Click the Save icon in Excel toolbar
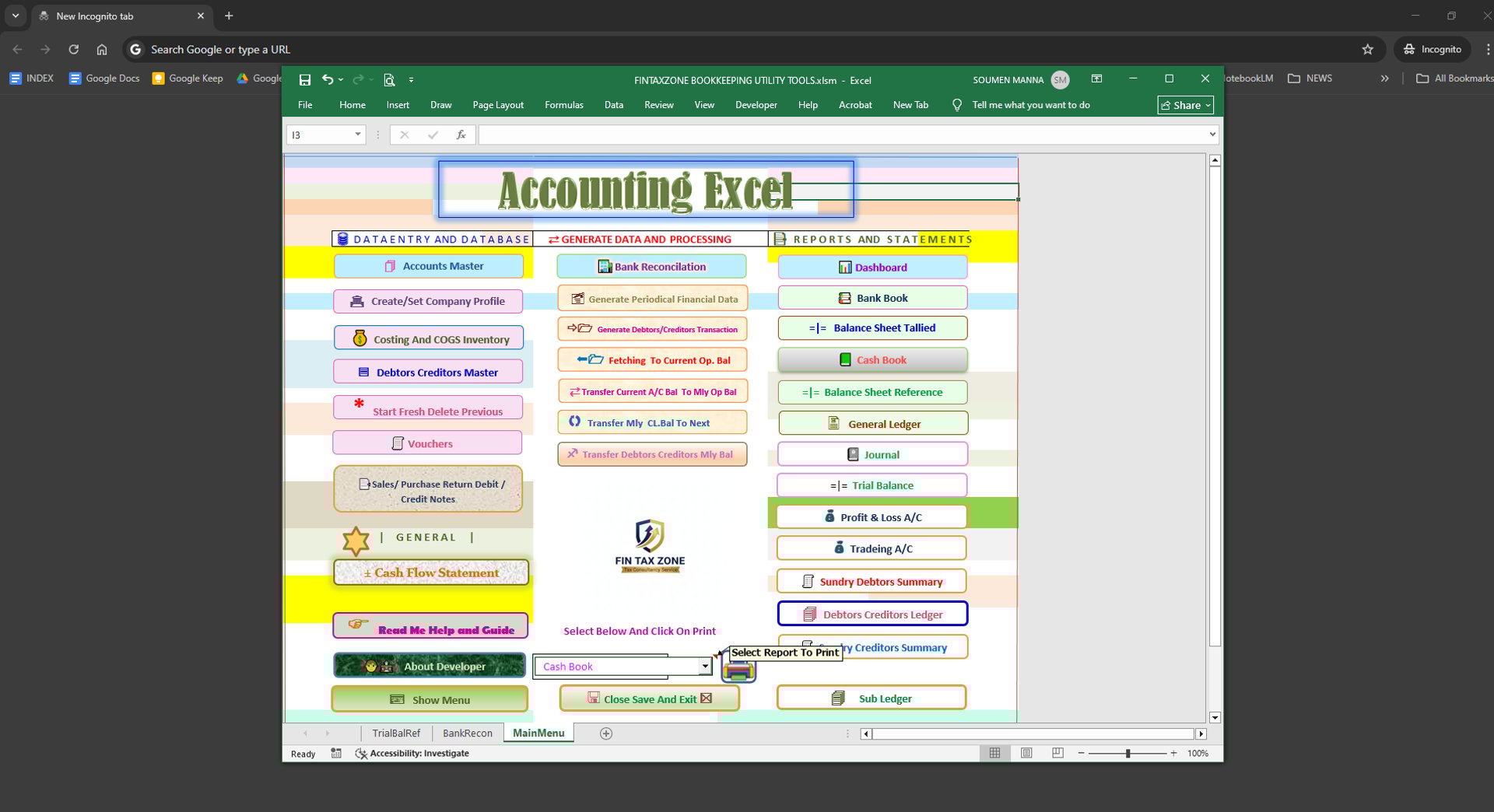Viewport: 1494px width, 812px height. pos(305,80)
